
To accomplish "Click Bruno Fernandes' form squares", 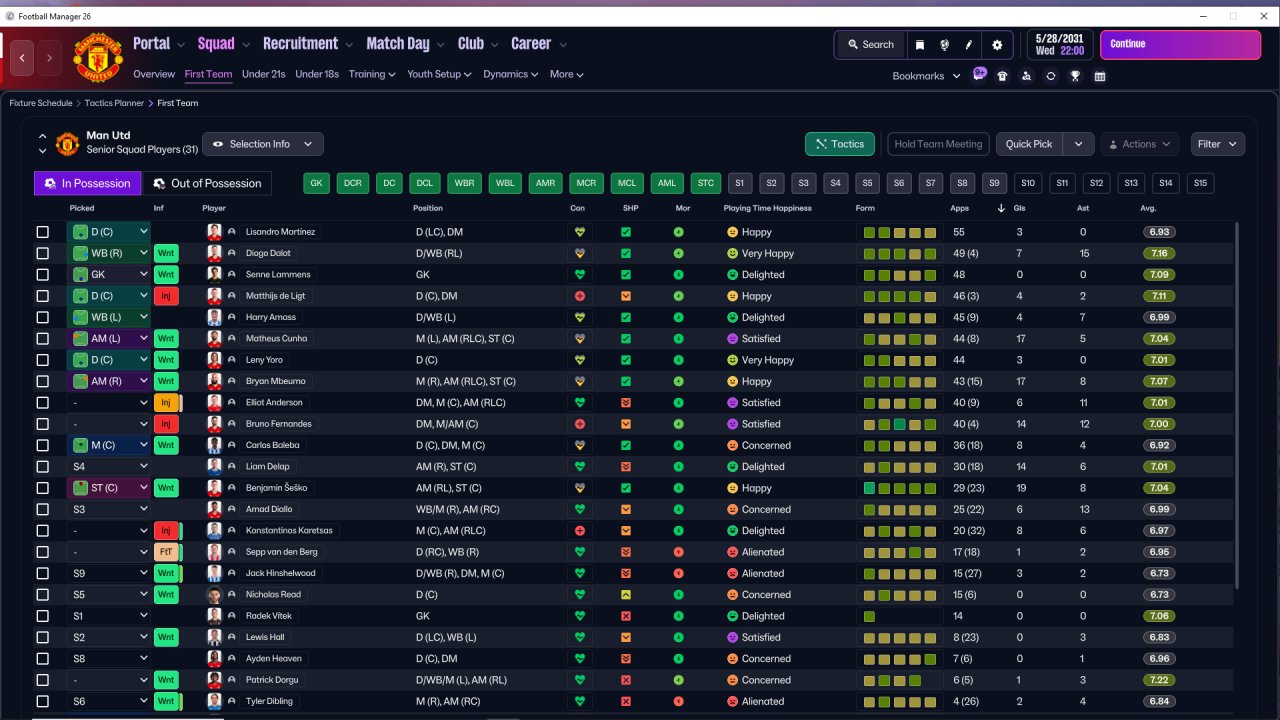I will click(x=900, y=424).
